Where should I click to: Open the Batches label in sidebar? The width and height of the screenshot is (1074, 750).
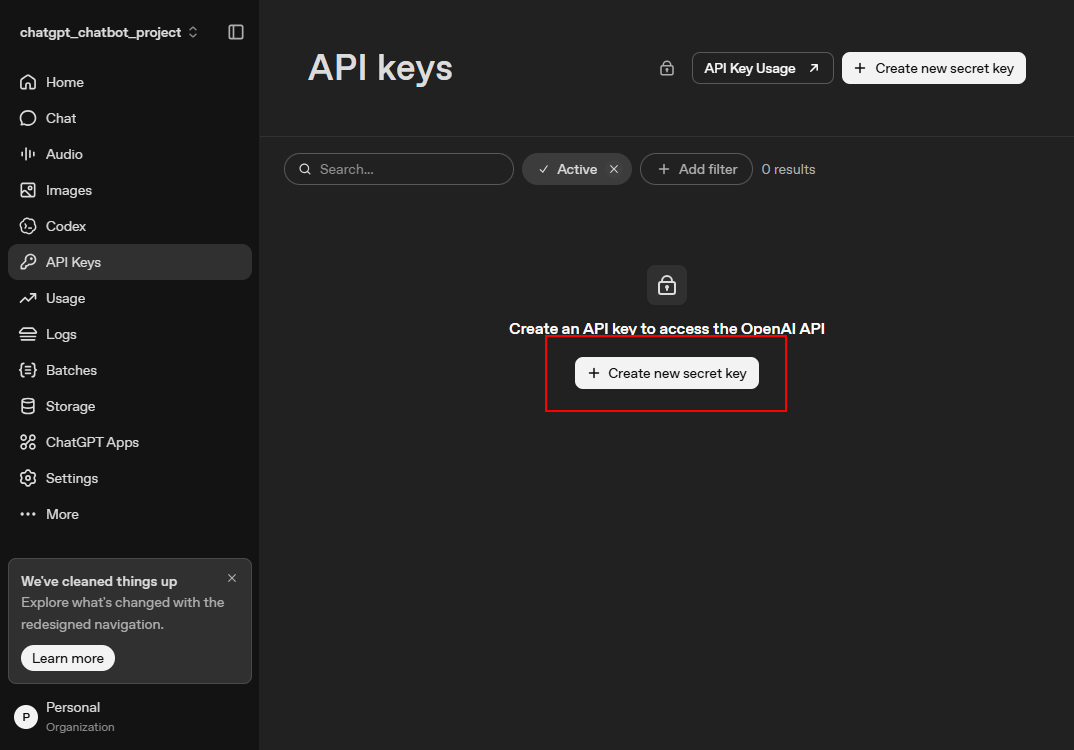click(71, 371)
